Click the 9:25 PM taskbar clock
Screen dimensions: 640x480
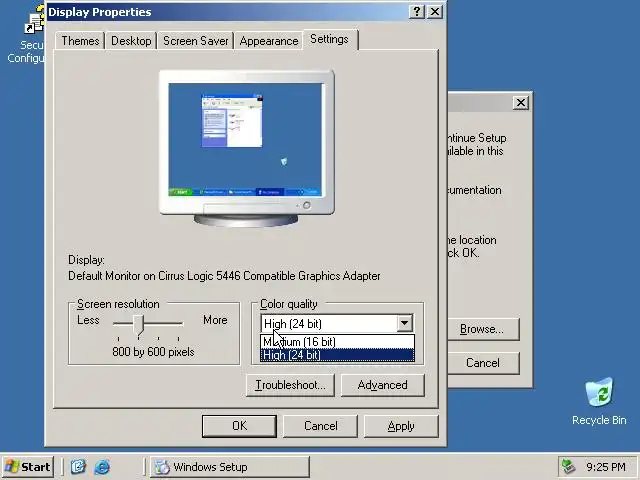(x=606, y=467)
